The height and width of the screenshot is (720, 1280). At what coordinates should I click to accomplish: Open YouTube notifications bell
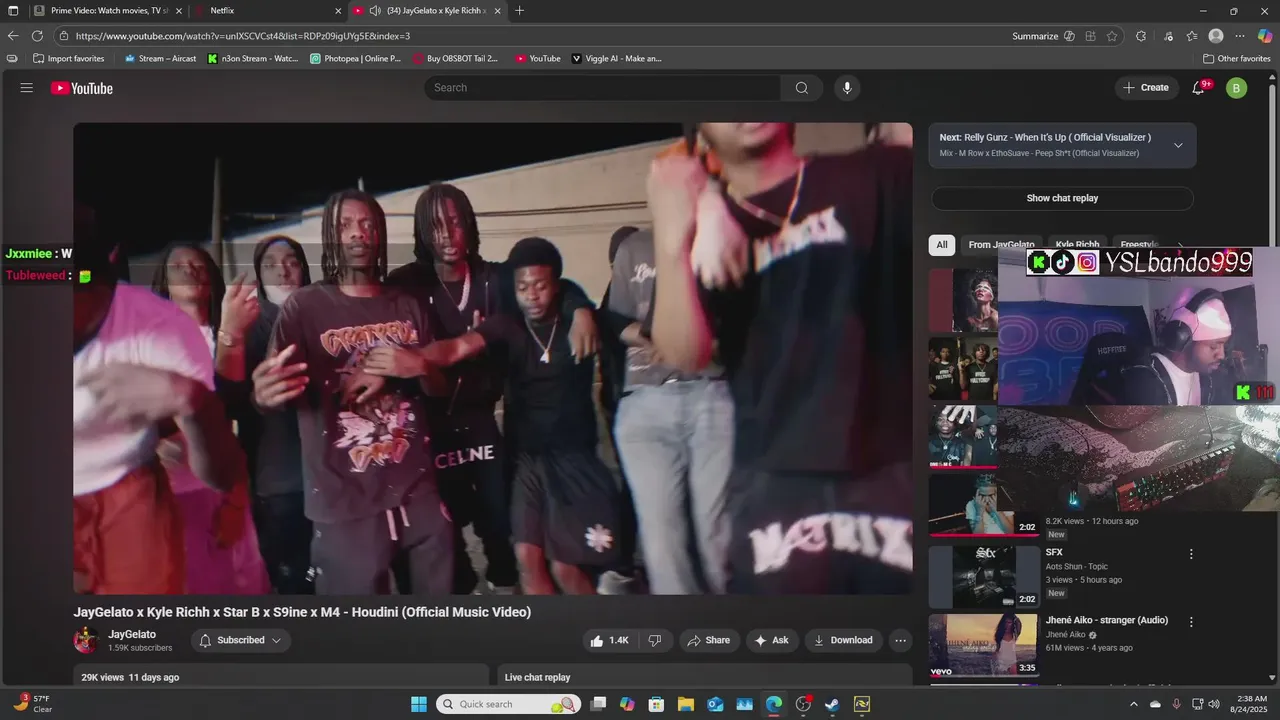tap(1198, 88)
